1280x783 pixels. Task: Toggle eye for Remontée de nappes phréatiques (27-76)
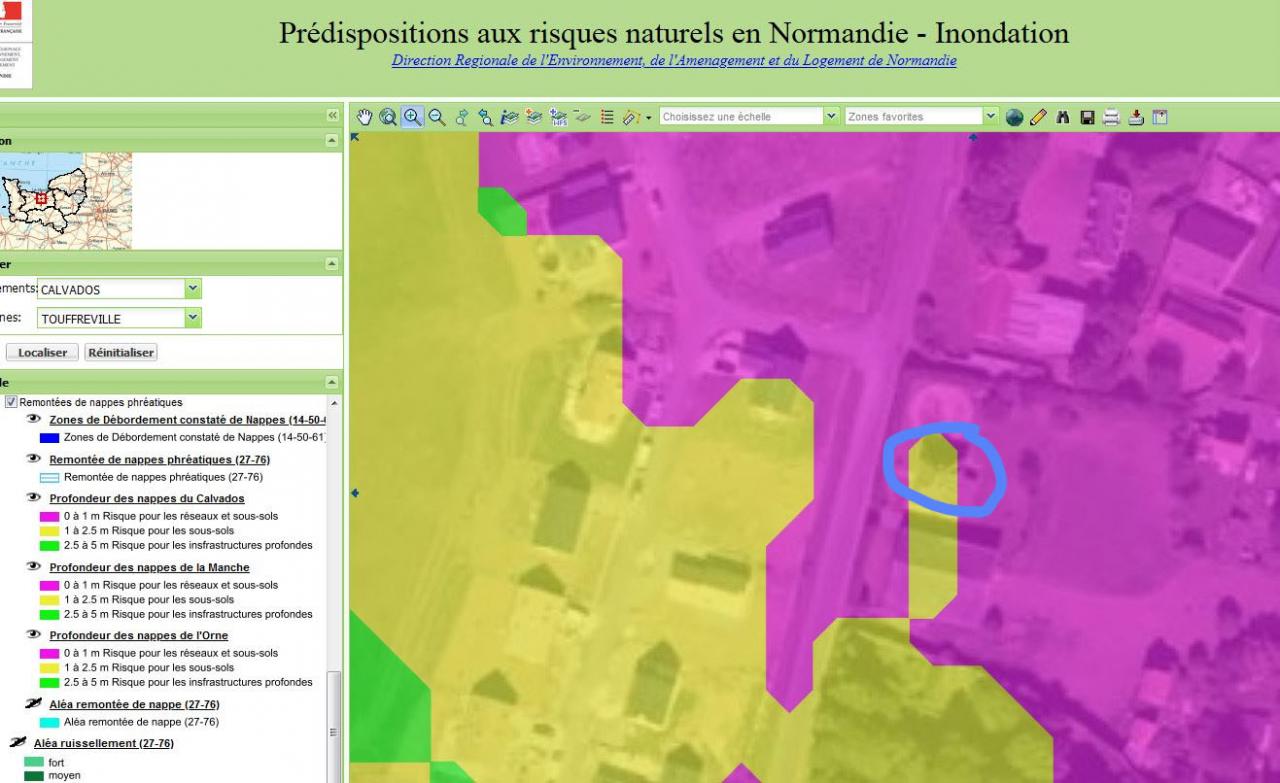[x=34, y=460]
